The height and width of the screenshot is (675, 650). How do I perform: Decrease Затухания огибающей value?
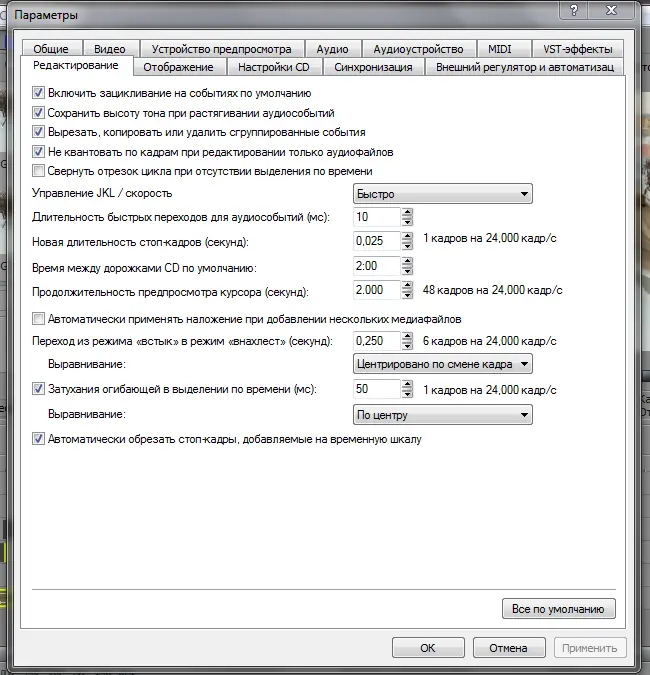point(407,394)
